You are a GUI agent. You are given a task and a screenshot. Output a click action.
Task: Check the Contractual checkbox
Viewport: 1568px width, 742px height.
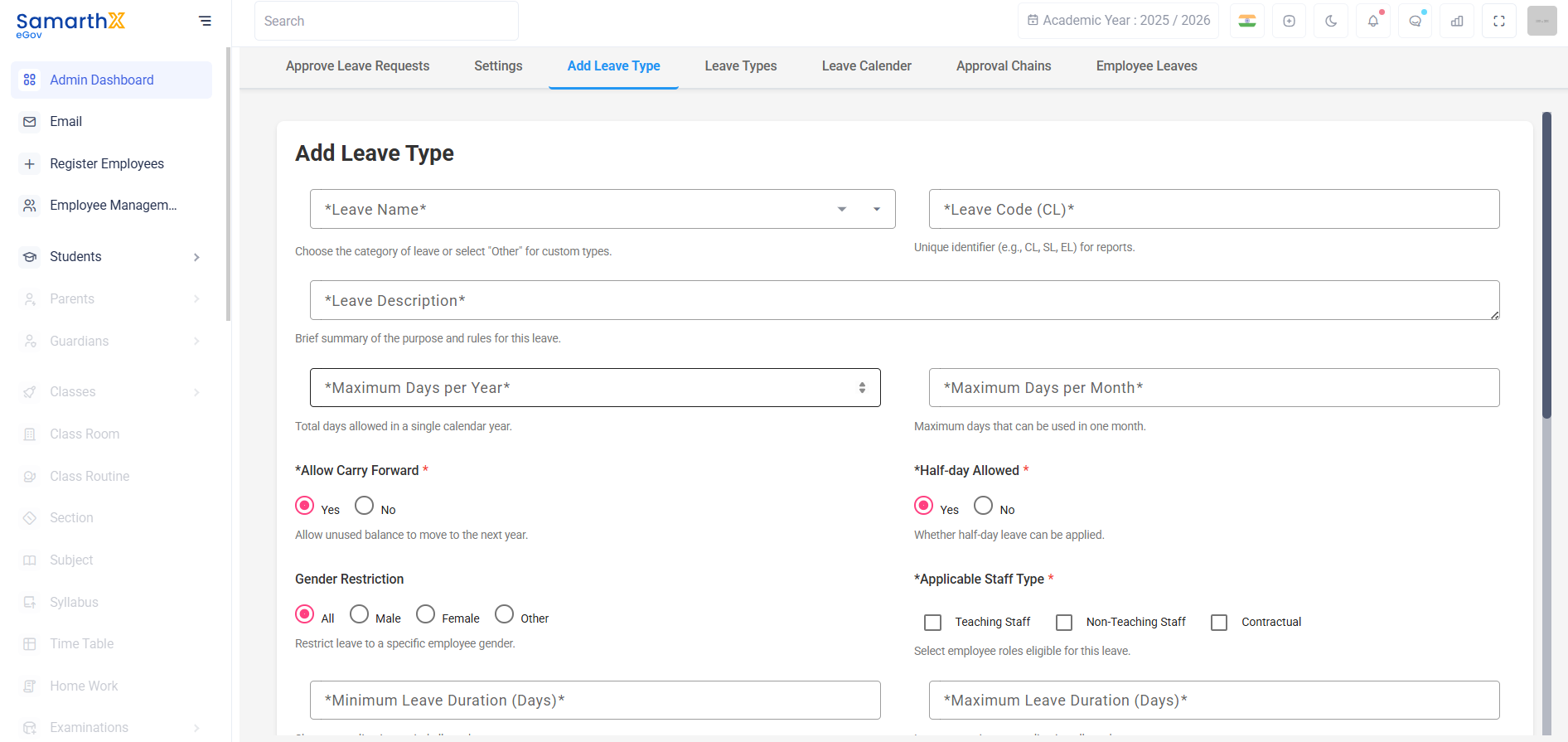1219,623
